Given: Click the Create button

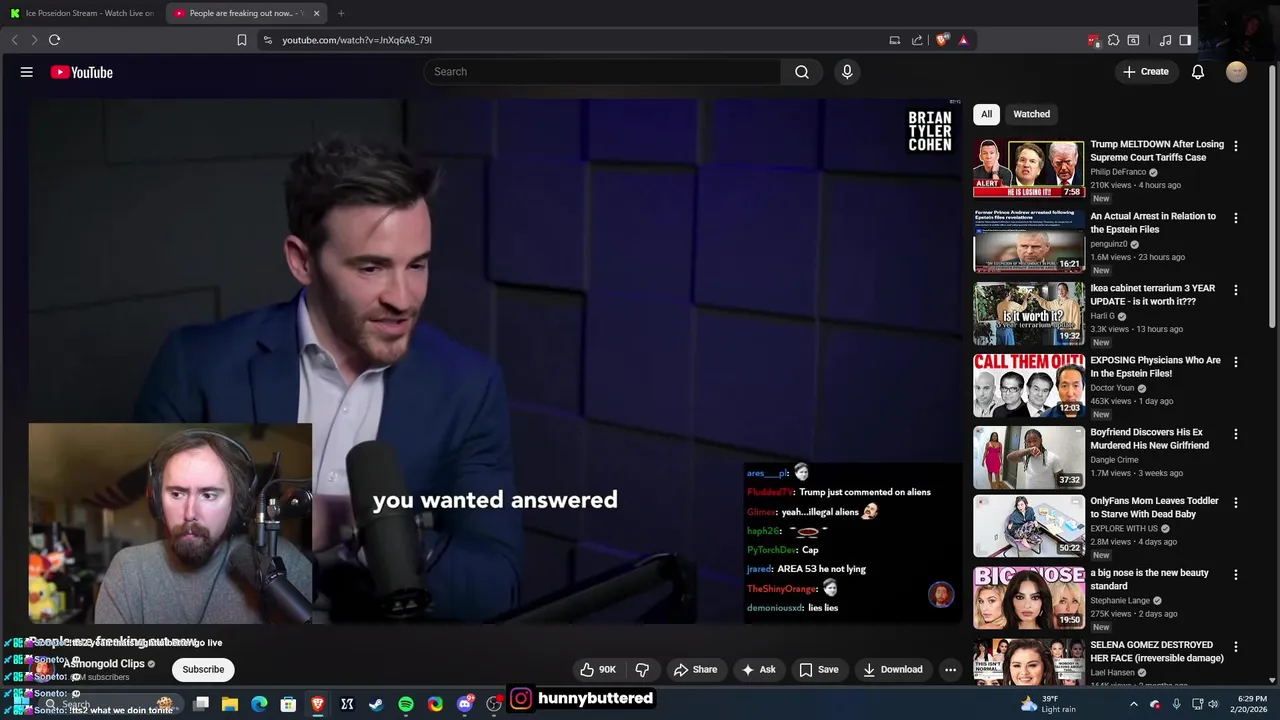Looking at the screenshot, I should pos(1145,72).
